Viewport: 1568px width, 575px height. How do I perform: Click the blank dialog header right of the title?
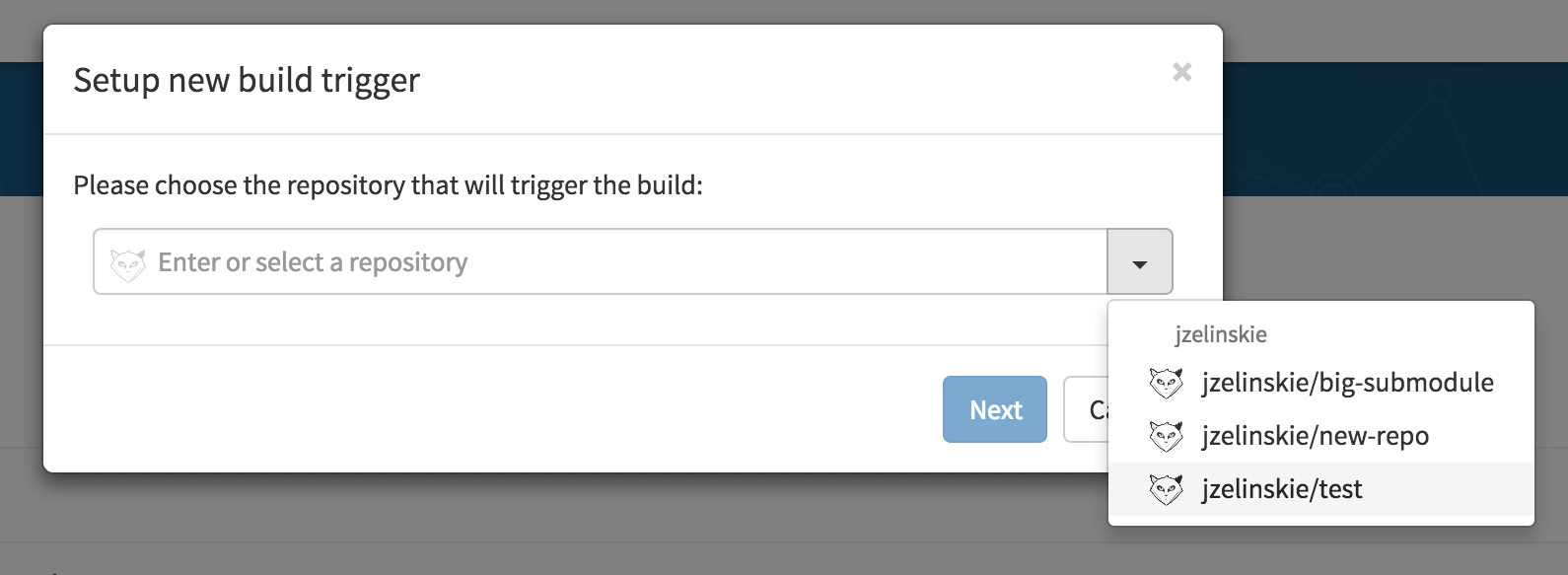[789, 80]
